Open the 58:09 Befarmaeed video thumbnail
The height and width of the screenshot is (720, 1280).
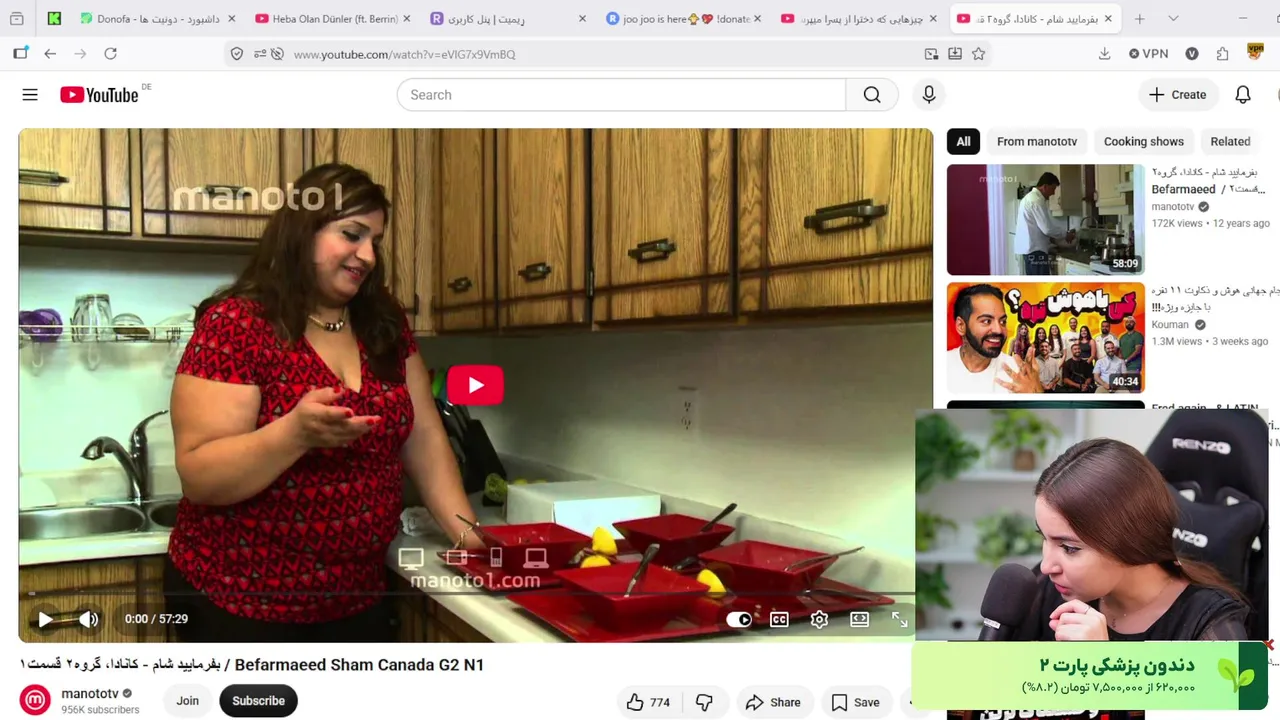(1045, 219)
